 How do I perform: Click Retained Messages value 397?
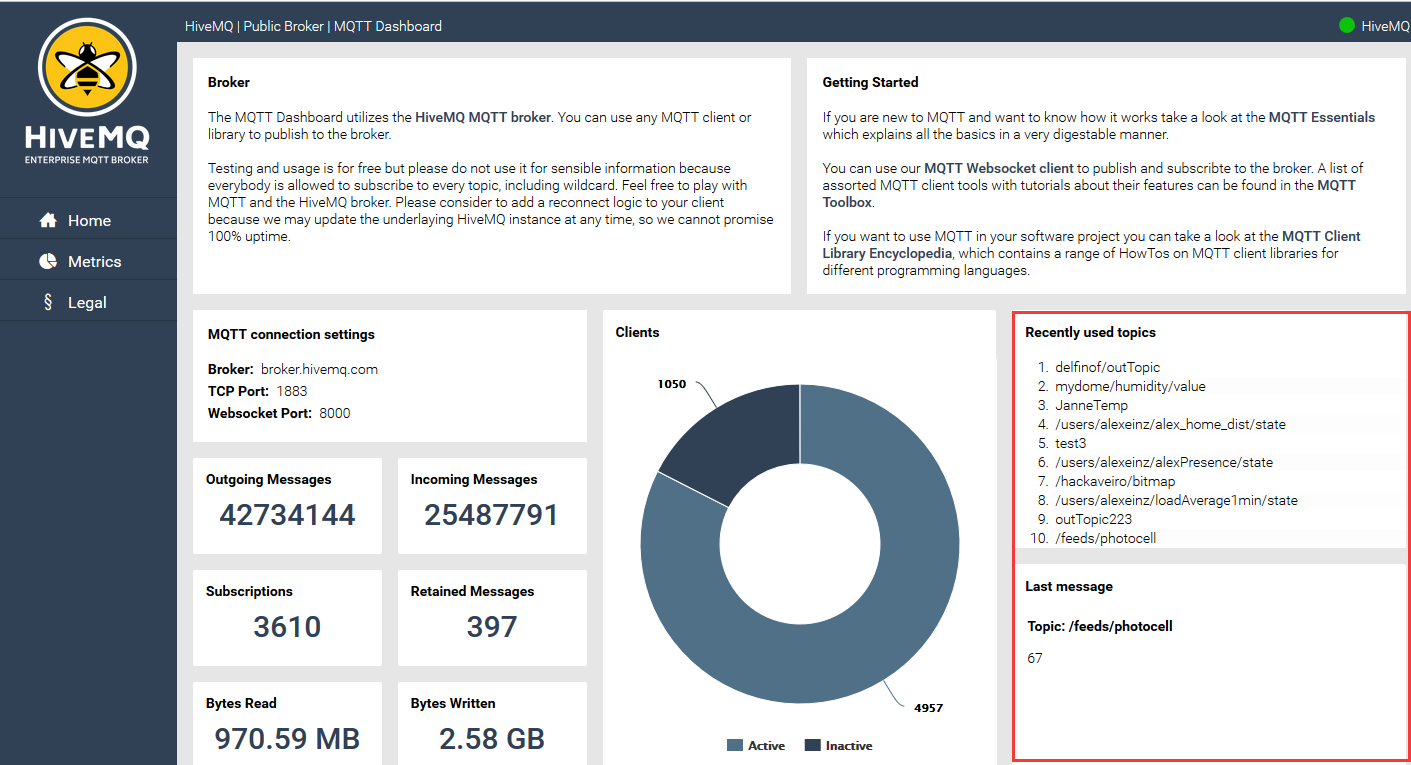coord(492,627)
